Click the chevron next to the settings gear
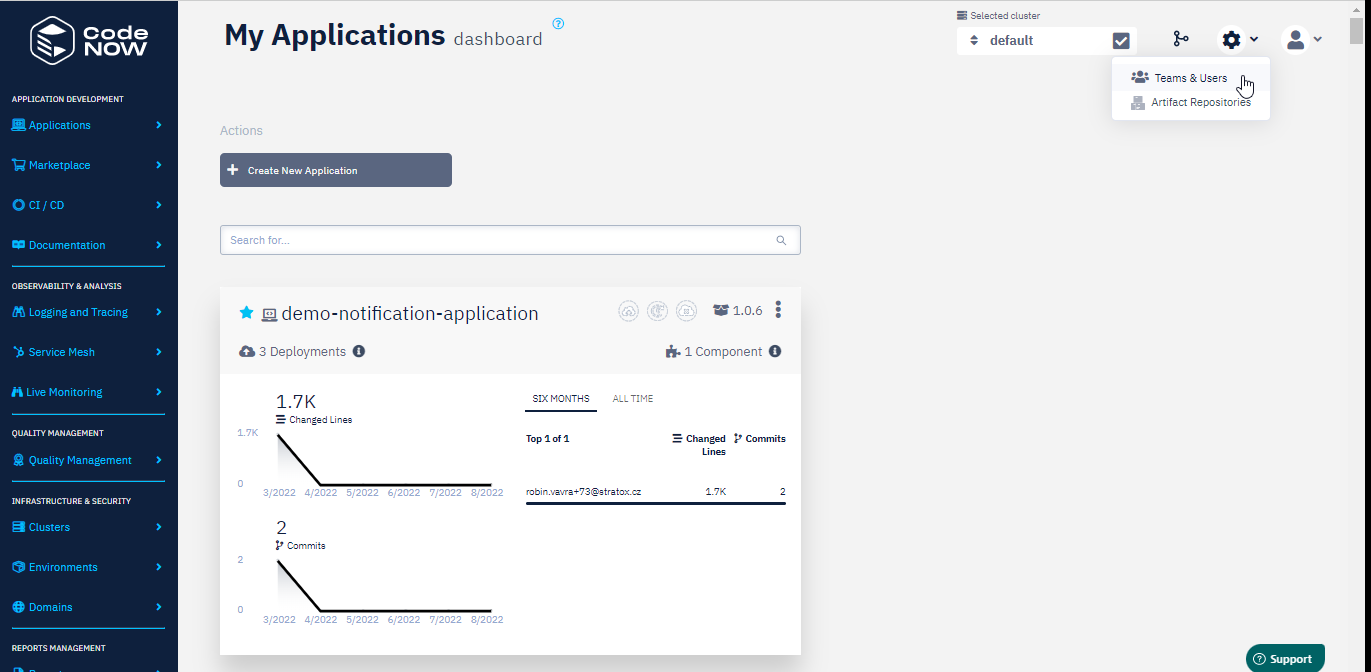Image resolution: width=1371 pixels, height=672 pixels. point(1254,40)
